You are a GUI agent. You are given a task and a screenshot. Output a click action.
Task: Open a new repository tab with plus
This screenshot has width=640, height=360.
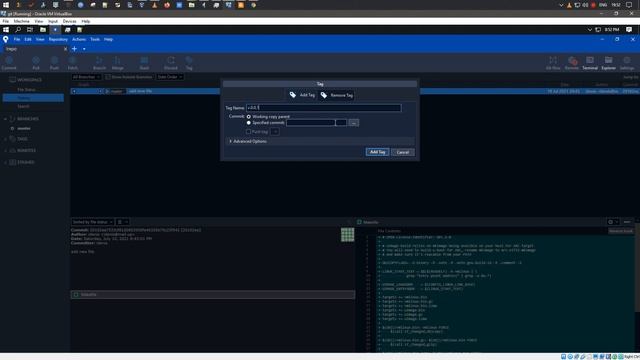tap(74, 49)
